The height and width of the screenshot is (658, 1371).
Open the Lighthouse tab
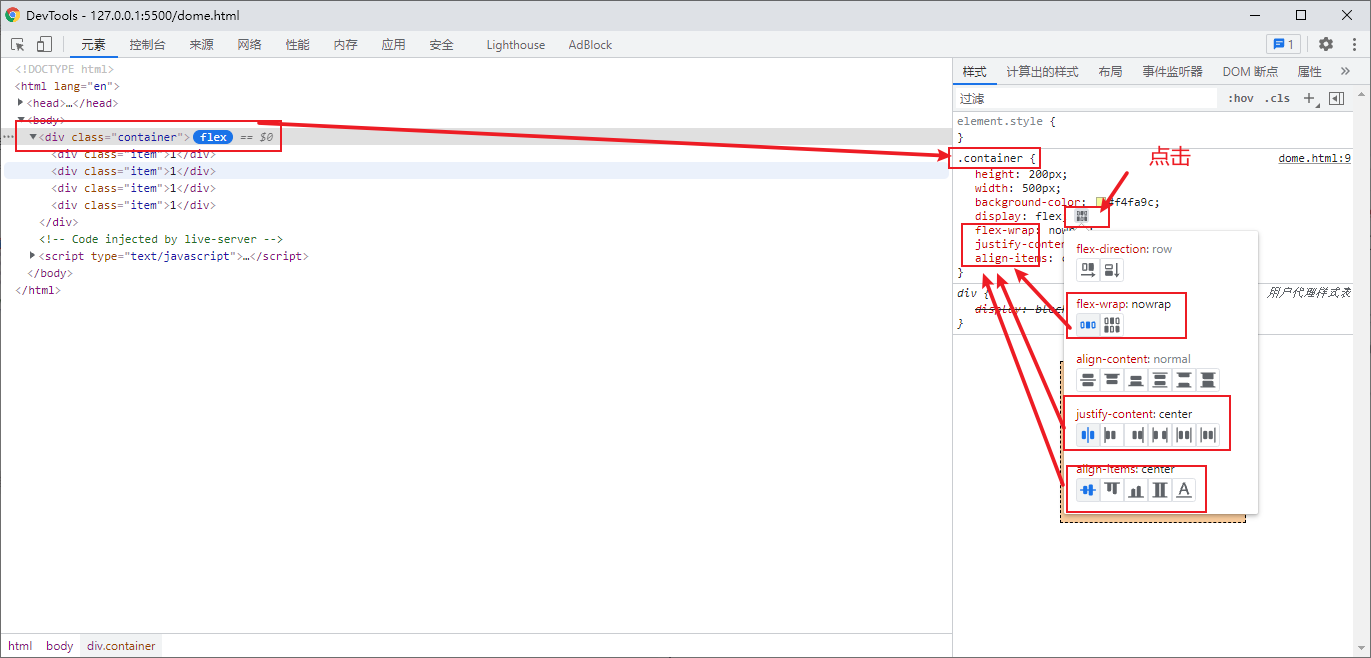(516, 44)
